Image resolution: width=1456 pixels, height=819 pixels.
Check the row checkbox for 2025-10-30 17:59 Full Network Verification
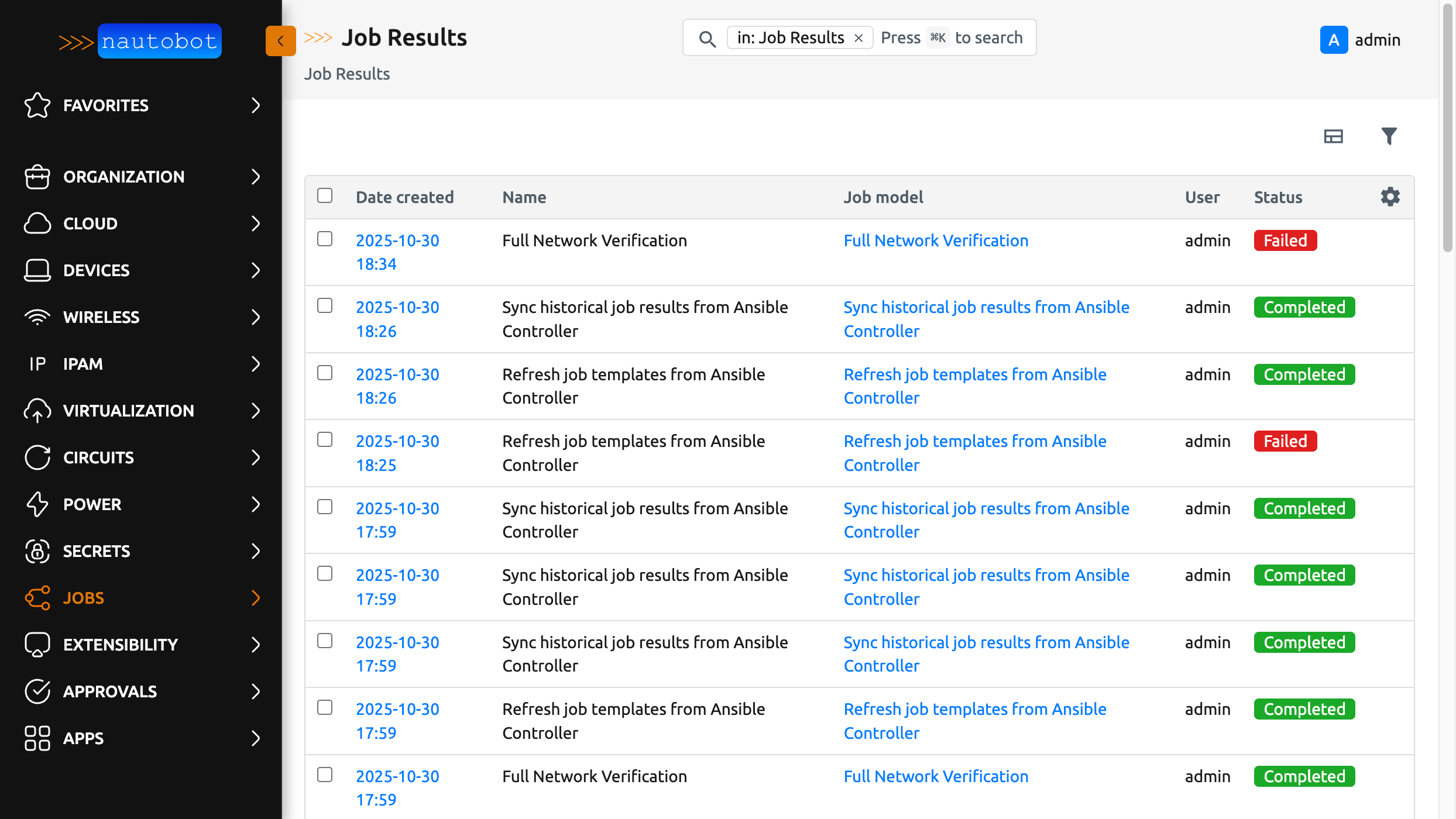click(325, 775)
